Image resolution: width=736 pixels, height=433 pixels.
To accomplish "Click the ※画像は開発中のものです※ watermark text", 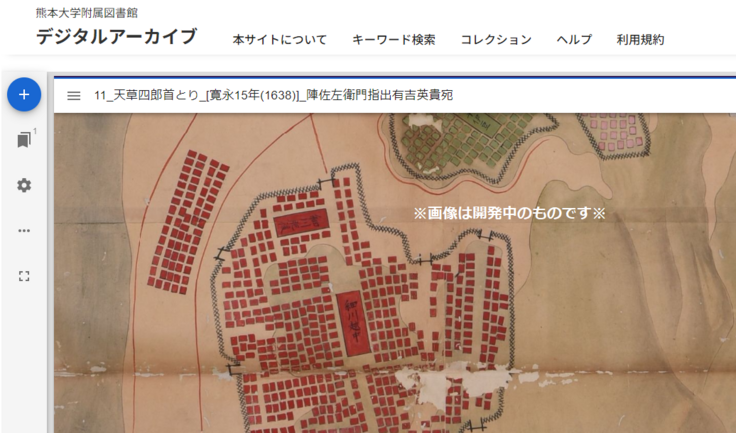I will 510,214.
